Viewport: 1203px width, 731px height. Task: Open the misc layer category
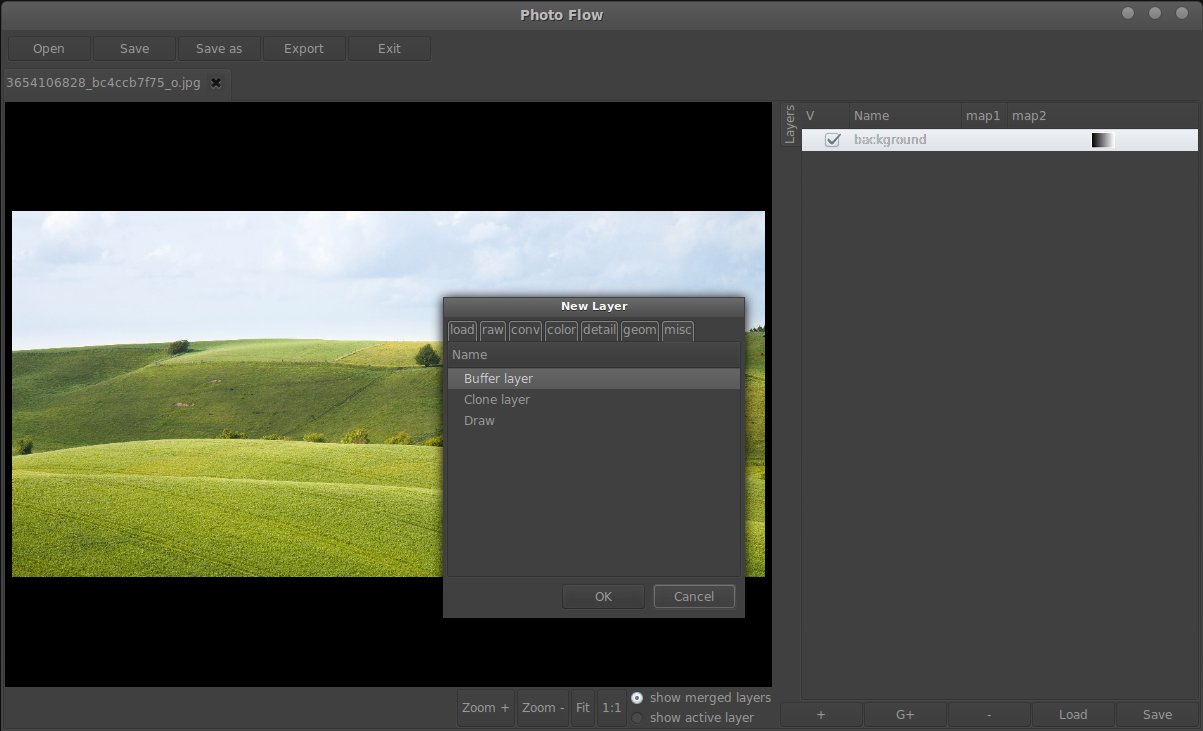pyautogui.click(x=677, y=330)
